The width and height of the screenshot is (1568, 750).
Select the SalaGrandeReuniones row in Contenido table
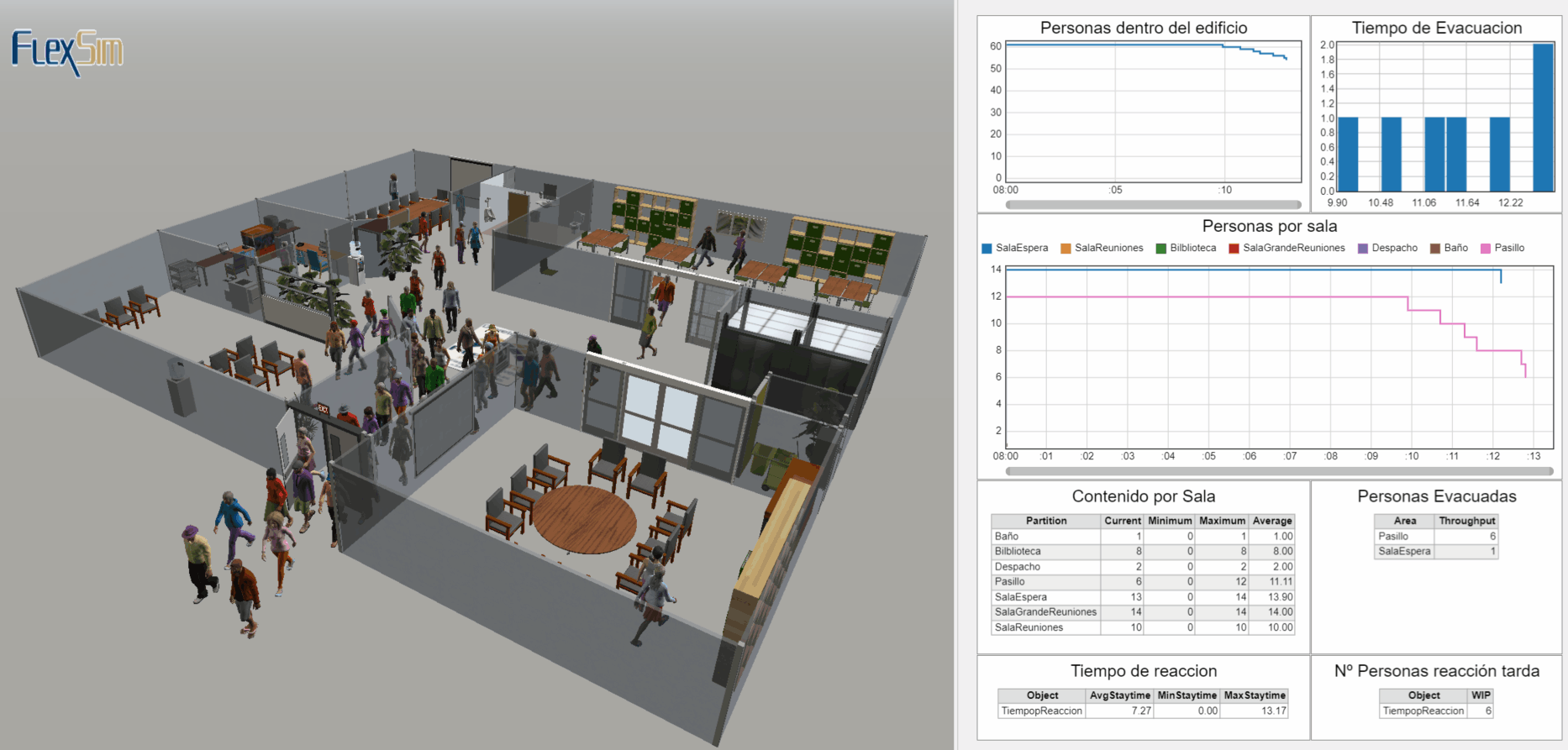(x=1045, y=612)
